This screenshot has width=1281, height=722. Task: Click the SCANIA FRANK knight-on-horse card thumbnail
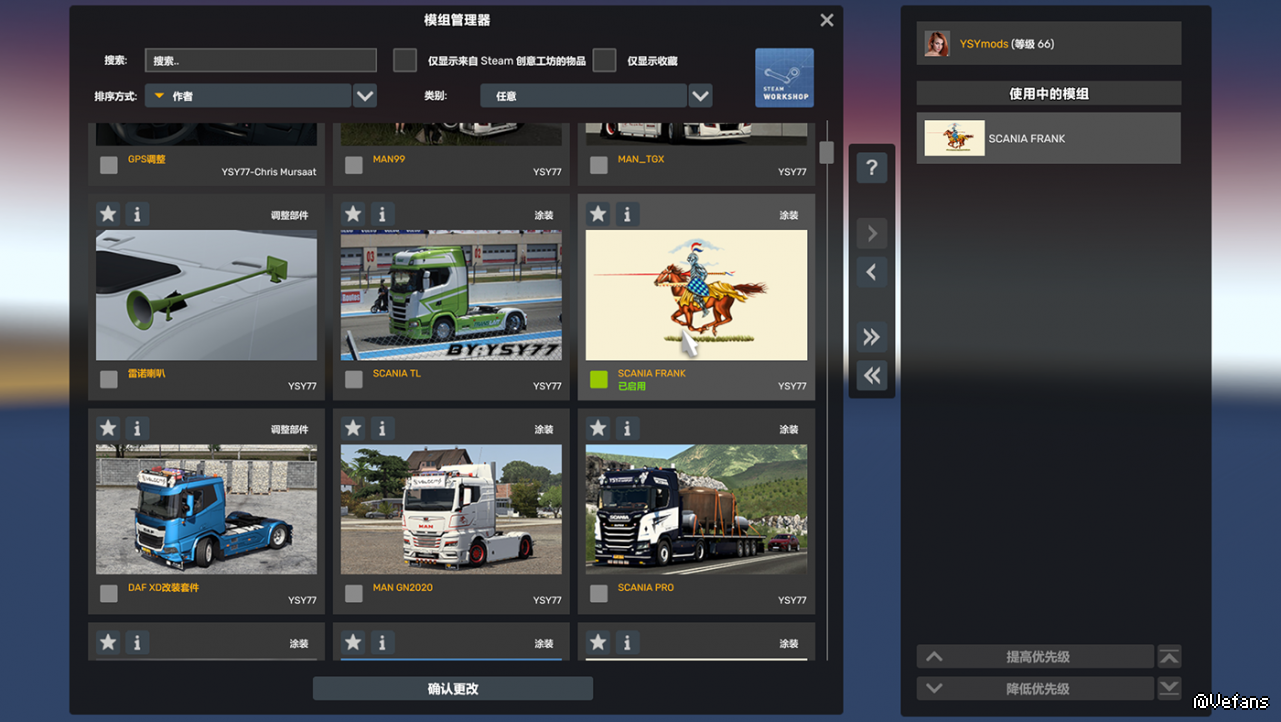pos(697,295)
